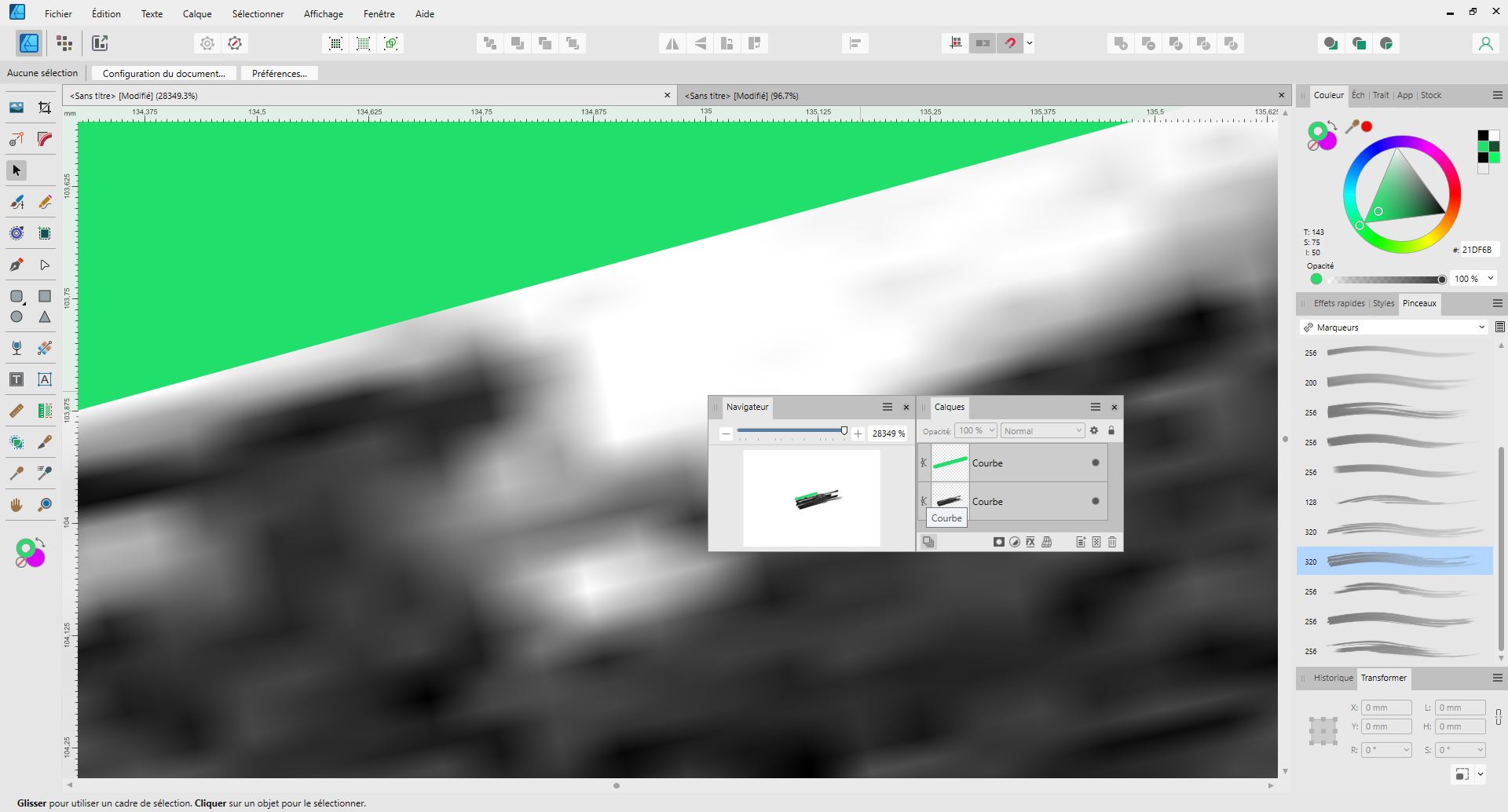Toggle the layer lock padlock
The image size is (1508, 812).
pos(1111,430)
